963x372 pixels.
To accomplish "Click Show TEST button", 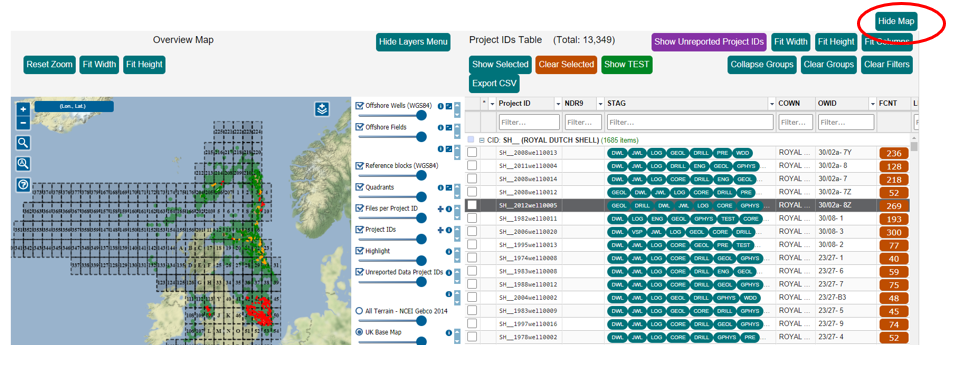I will [626, 64].
